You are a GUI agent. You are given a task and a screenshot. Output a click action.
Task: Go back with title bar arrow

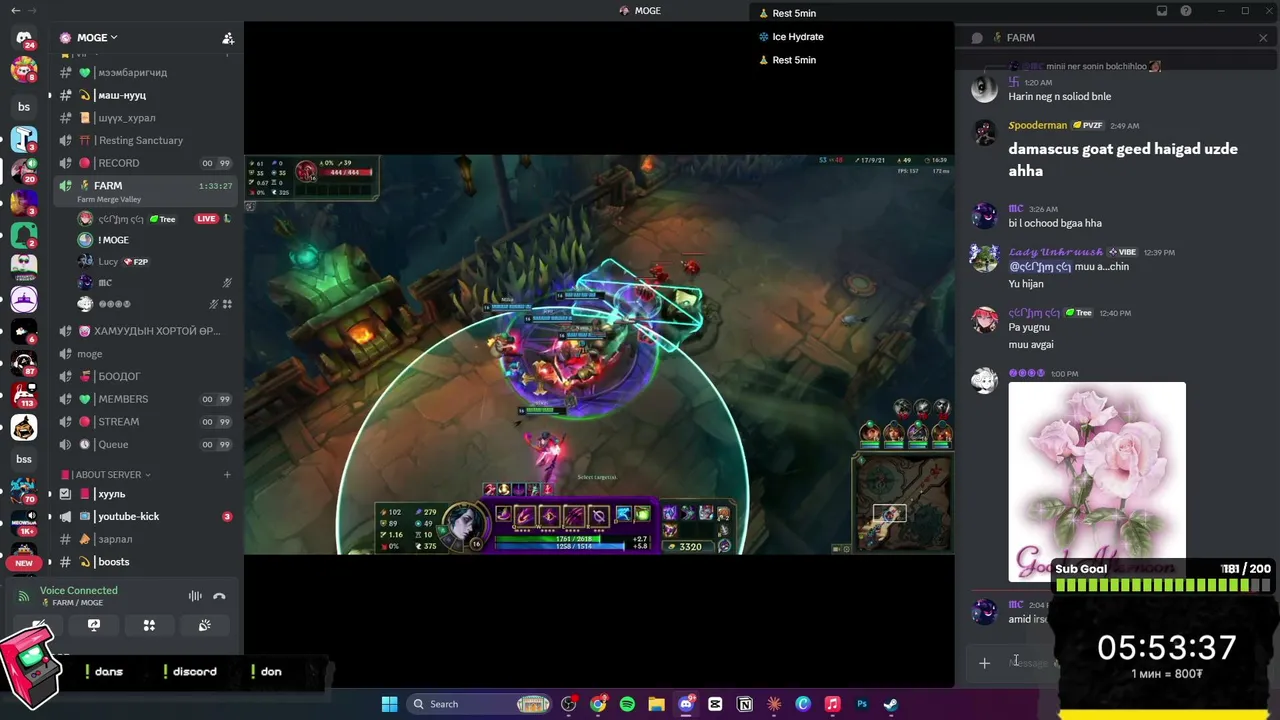[x=15, y=11]
